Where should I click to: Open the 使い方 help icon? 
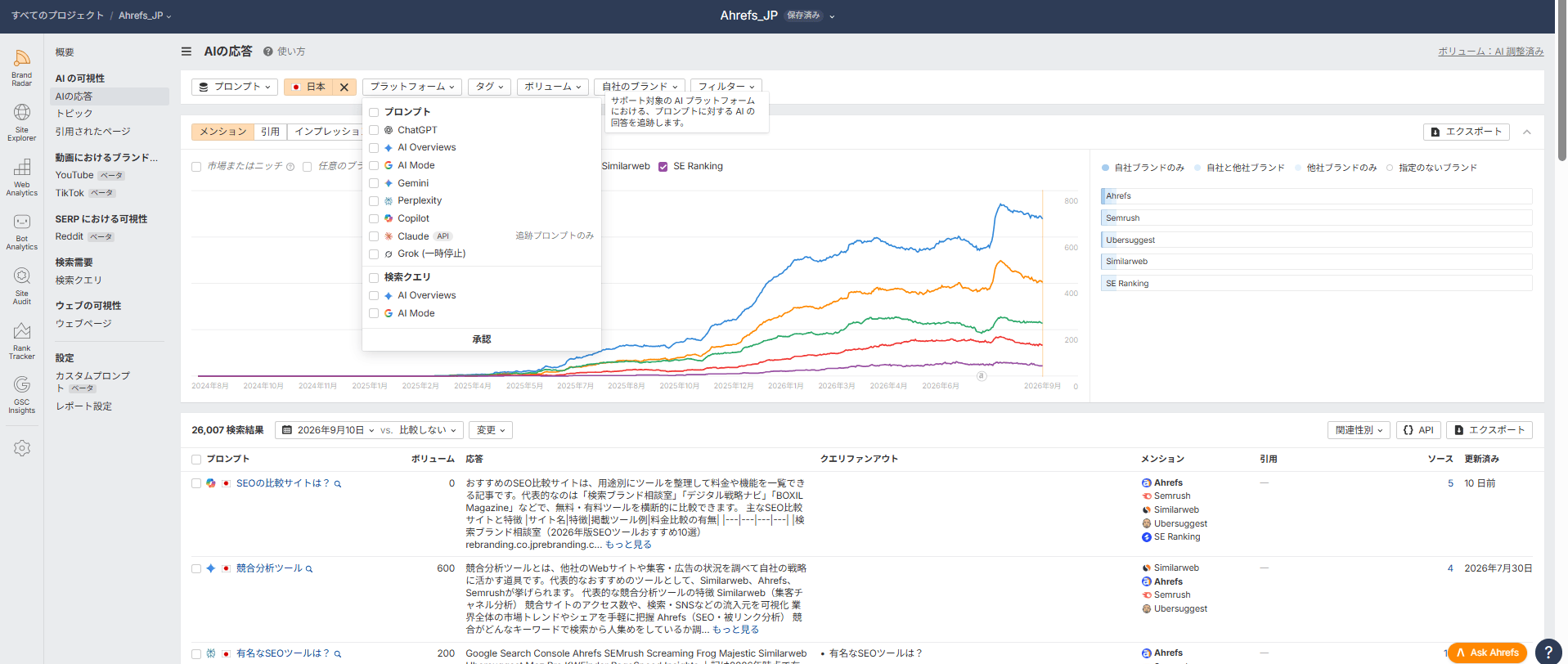268,52
